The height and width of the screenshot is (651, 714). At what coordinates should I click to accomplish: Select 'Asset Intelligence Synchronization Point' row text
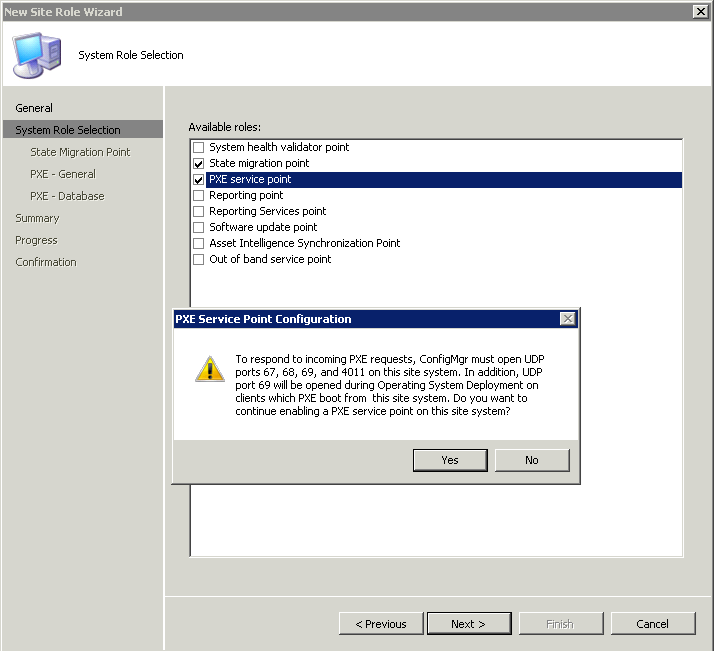click(305, 243)
